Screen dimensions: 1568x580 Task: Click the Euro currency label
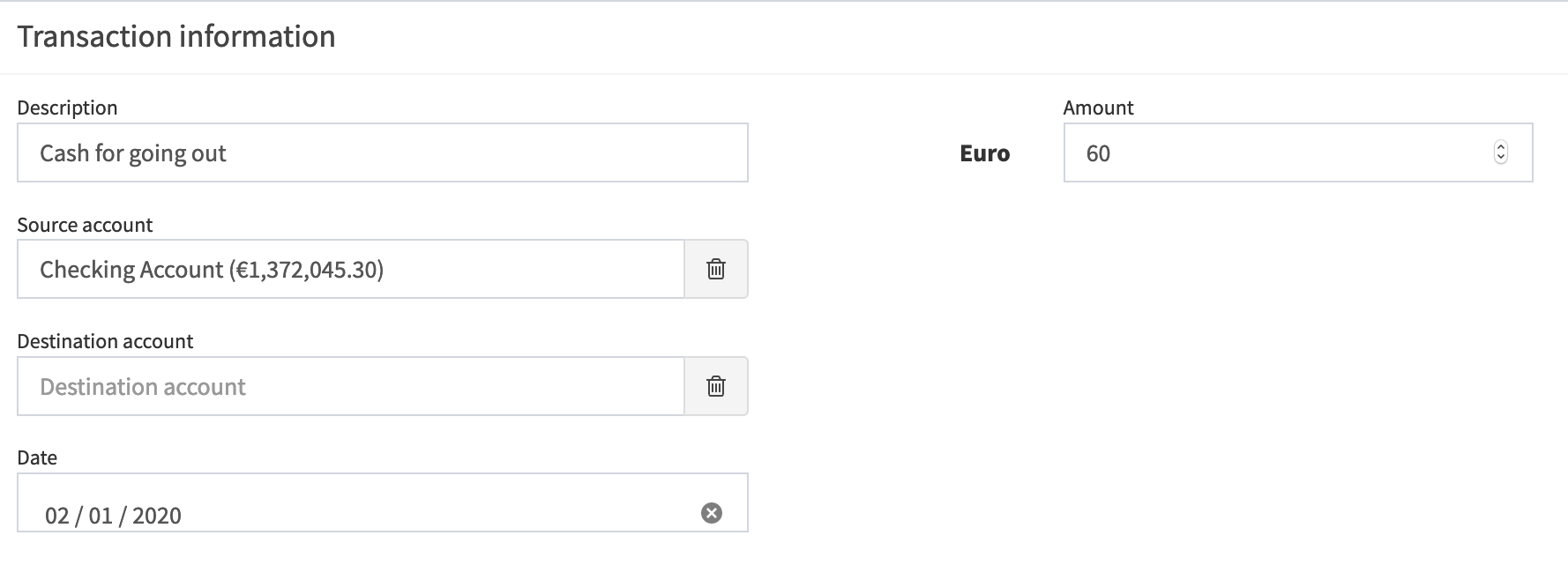[984, 152]
